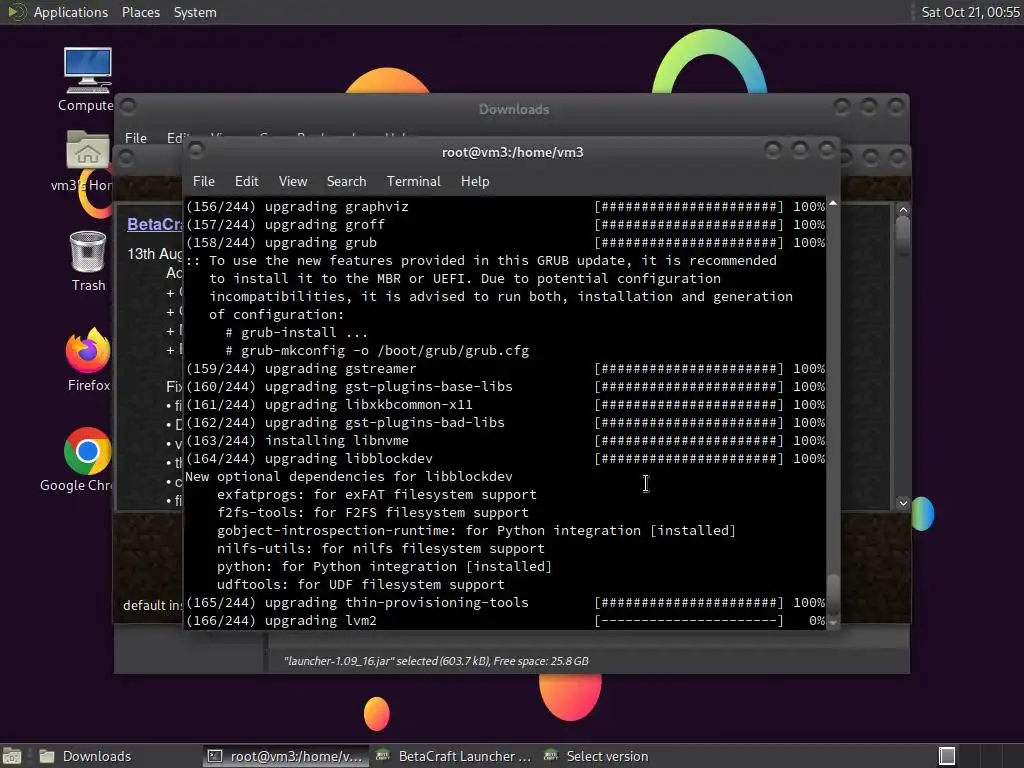The width and height of the screenshot is (1024, 768).
Task: Open the Terminal menu in terminal window
Action: tap(413, 181)
